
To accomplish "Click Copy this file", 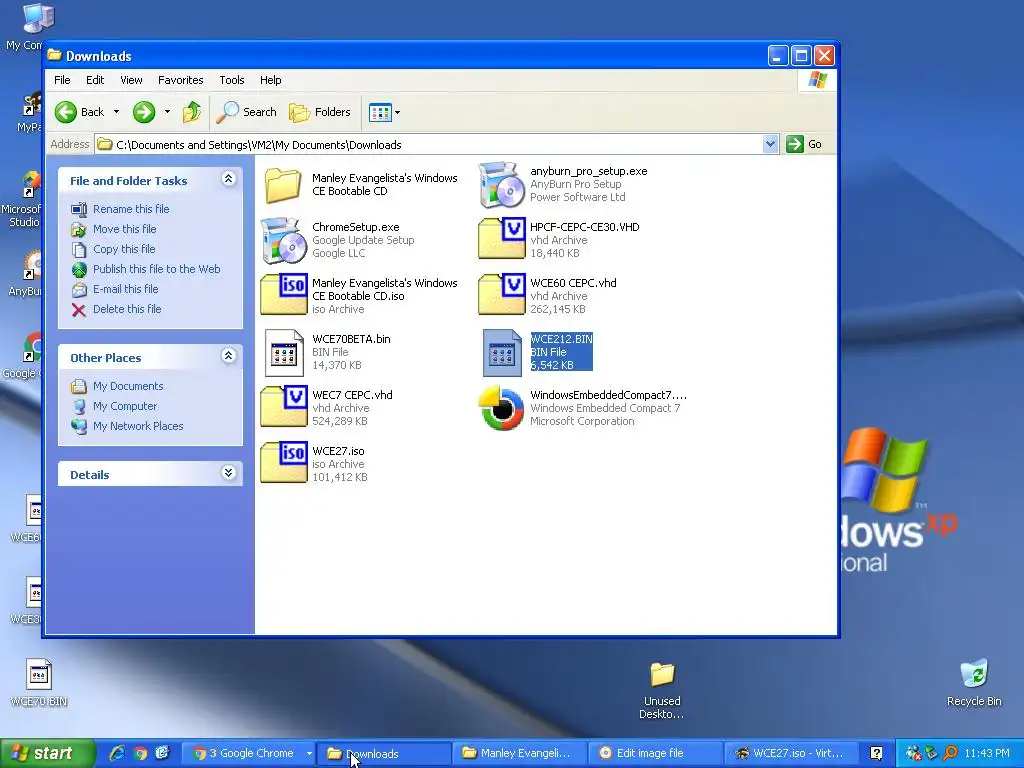I will (x=124, y=249).
